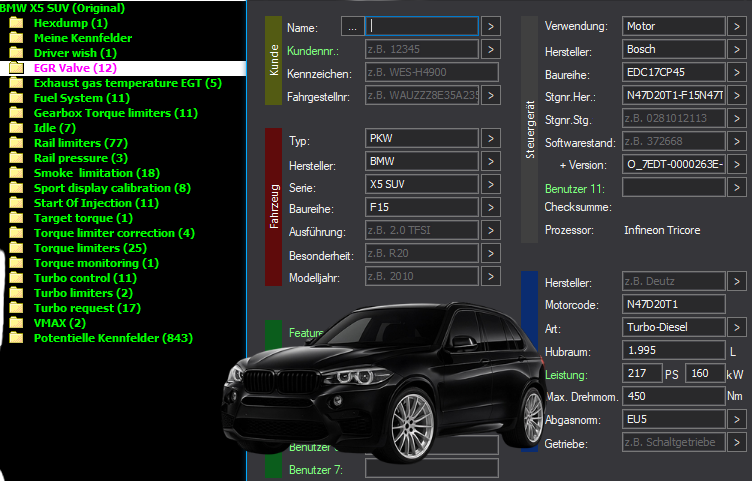Select the BMW X5 SUV (Original) root node

coord(62,8)
